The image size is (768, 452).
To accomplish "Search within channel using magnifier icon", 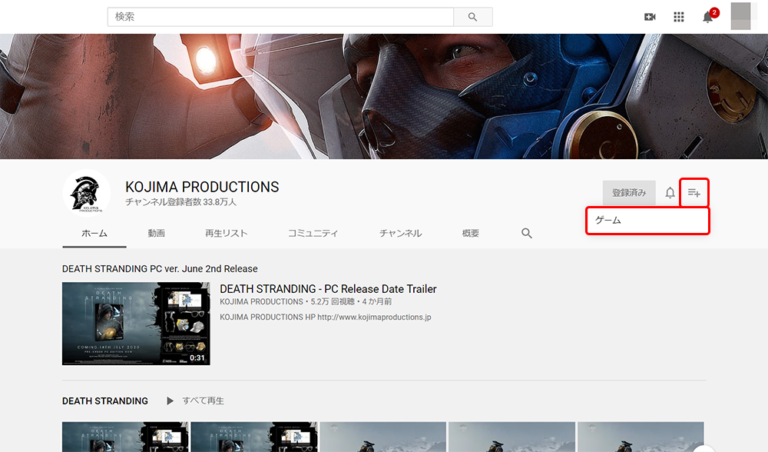I will click(x=527, y=233).
